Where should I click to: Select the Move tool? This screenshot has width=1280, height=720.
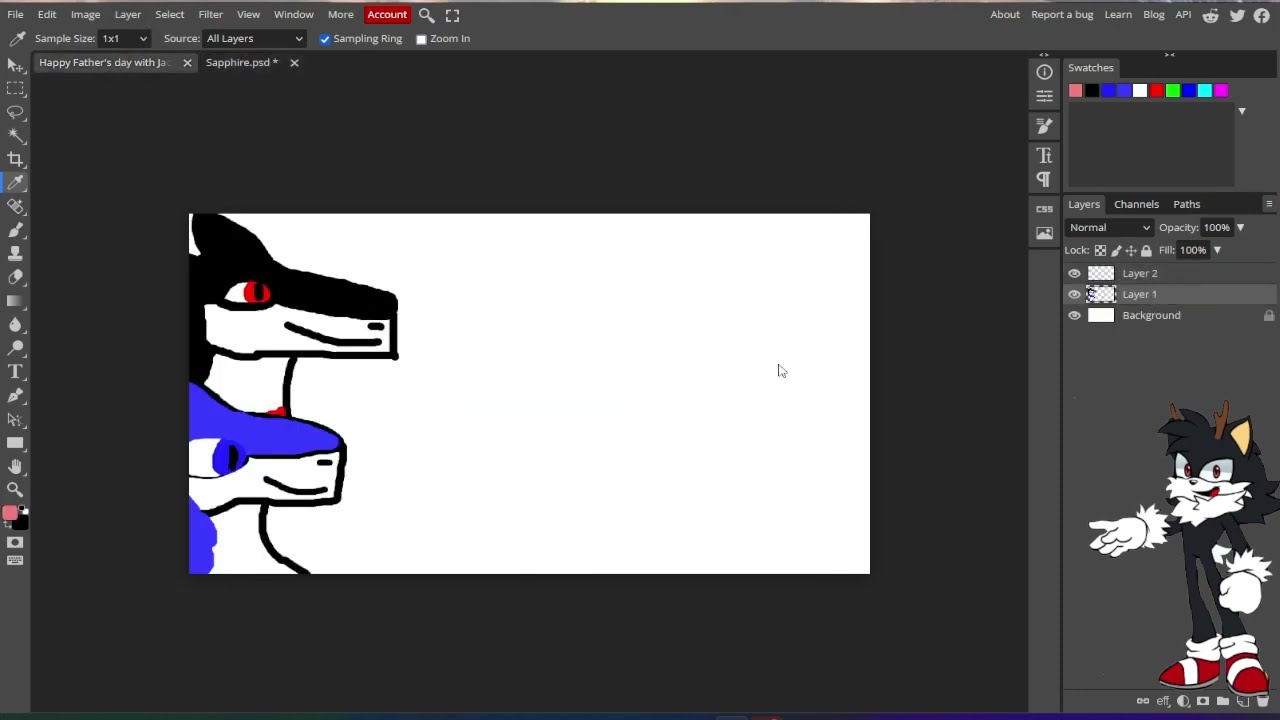(15, 65)
